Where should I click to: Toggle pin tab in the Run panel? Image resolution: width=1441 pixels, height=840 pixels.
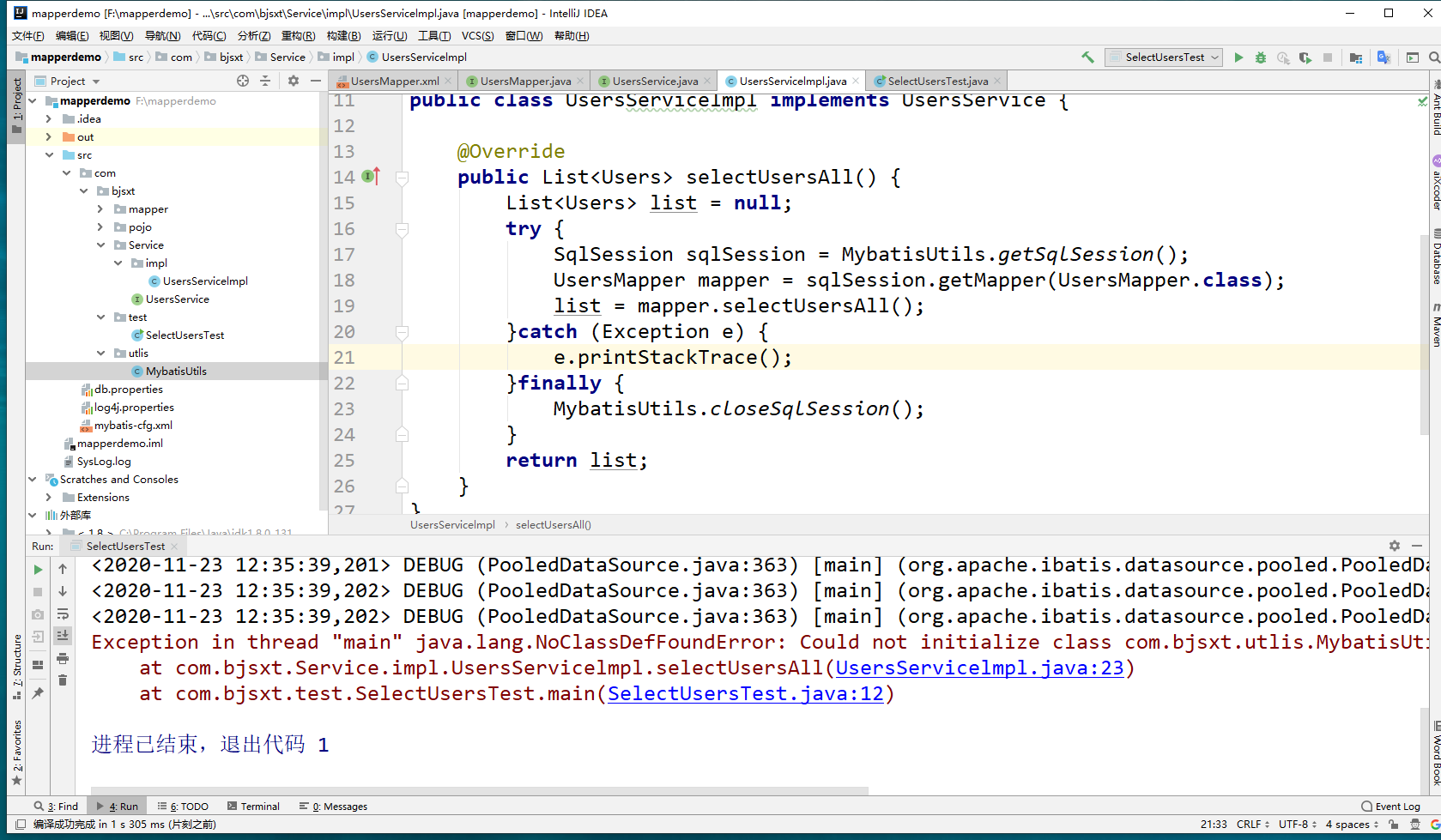[x=38, y=693]
